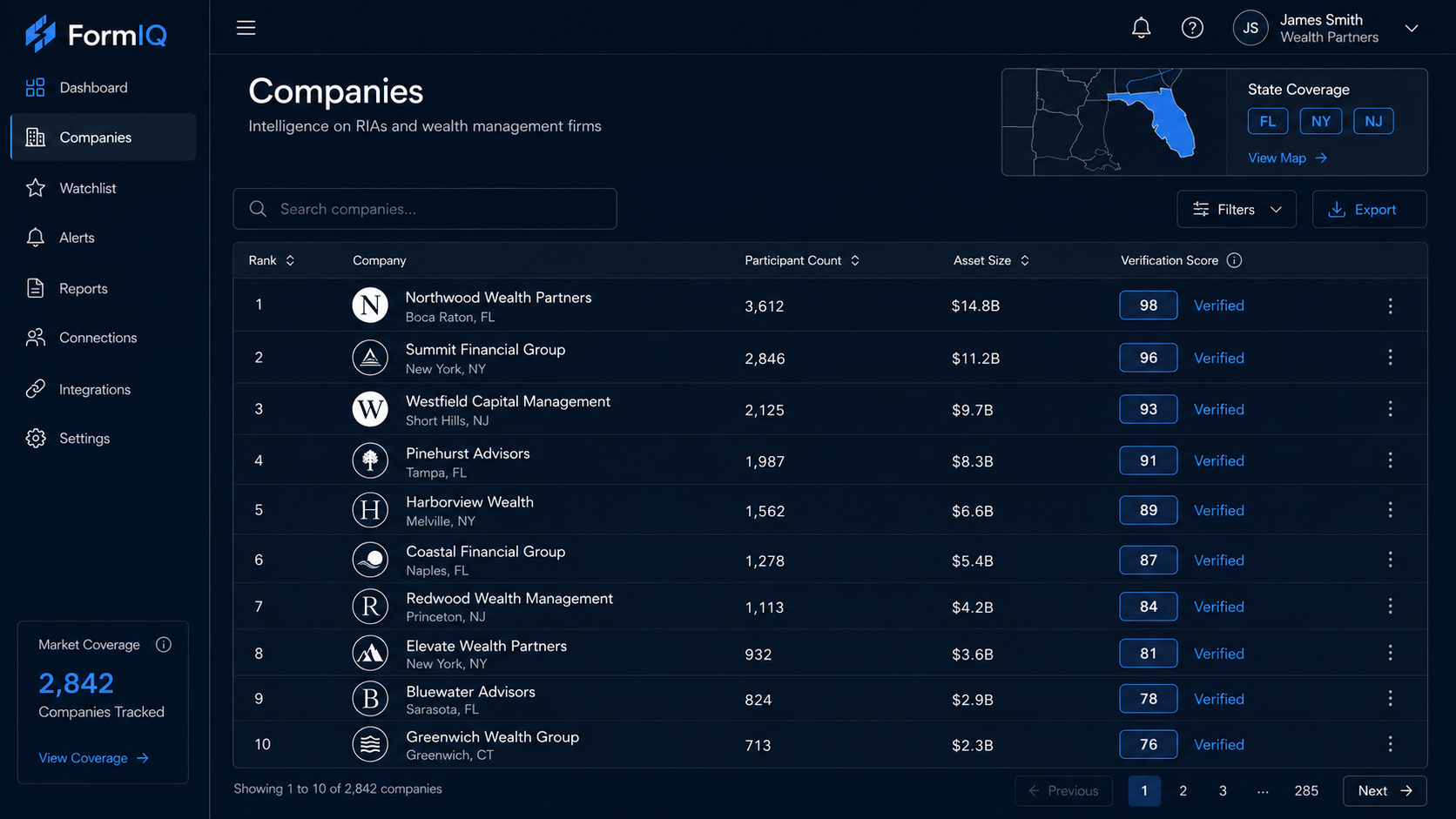Follow the View Map link
Image resolution: width=1456 pixels, height=819 pixels.
tap(1287, 158)
